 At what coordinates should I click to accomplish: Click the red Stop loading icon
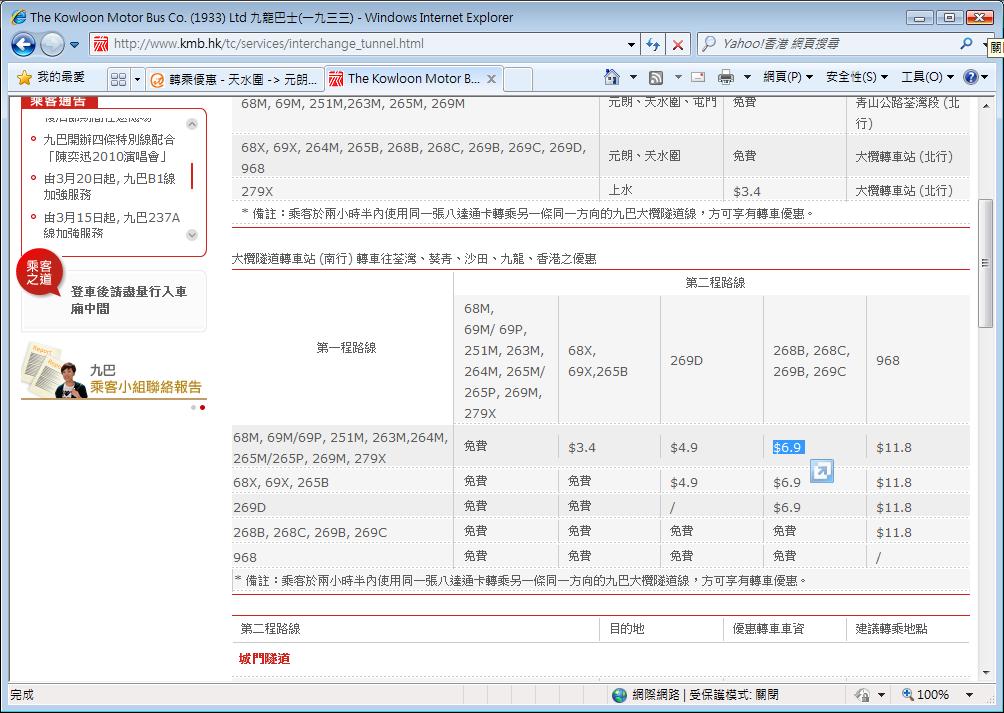pos(678,44)
